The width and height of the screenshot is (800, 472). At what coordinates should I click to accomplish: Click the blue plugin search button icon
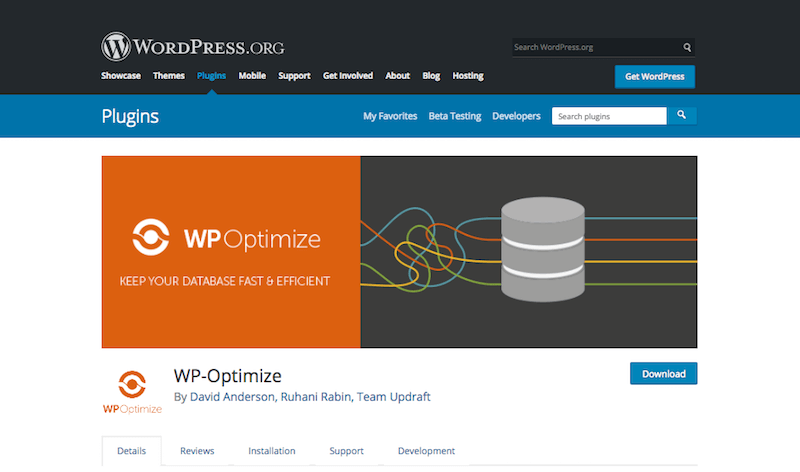click(682, 116)
